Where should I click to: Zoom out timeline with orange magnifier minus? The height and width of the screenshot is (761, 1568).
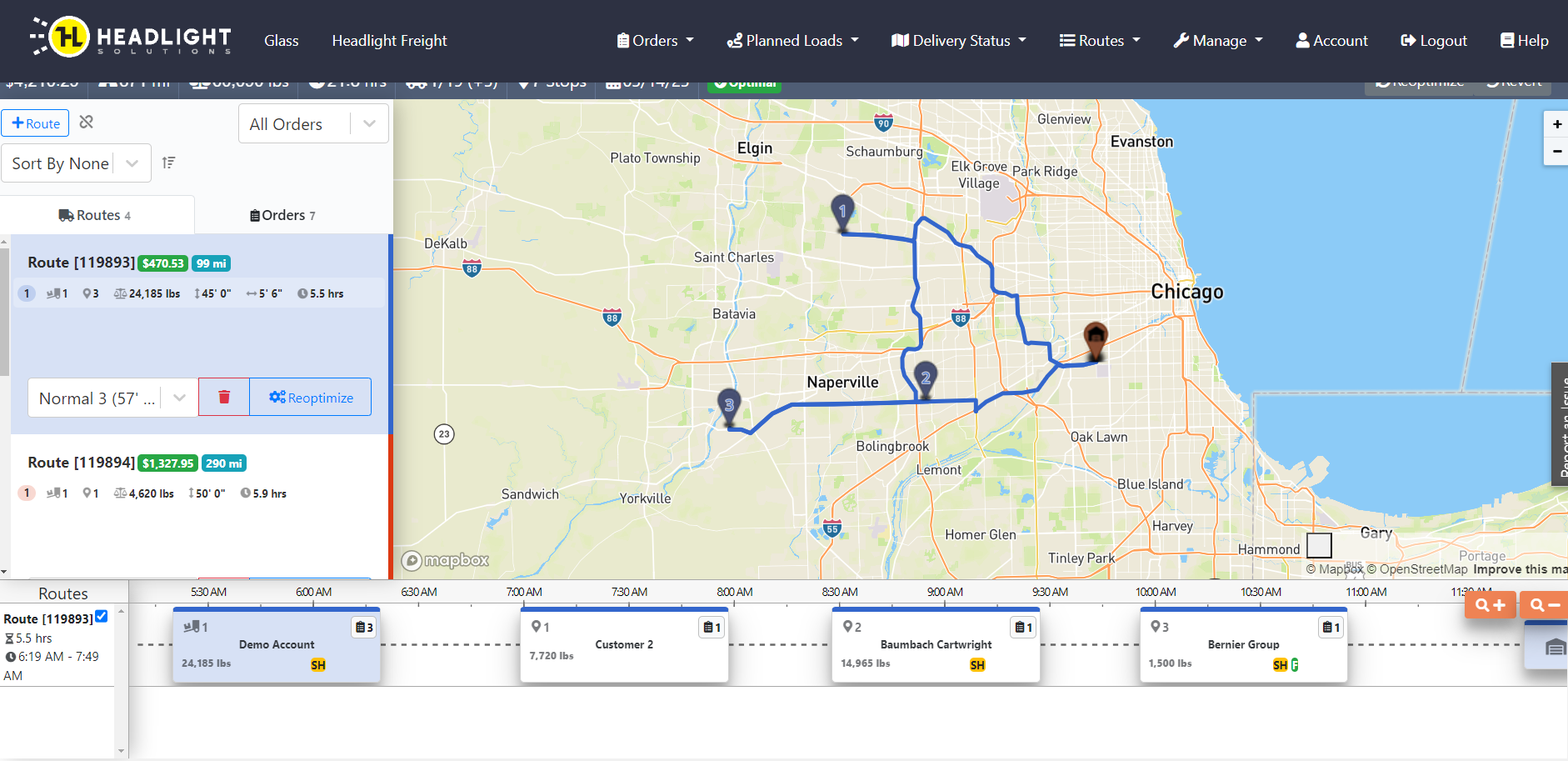pyautogui.click(x=1544, y=605)
